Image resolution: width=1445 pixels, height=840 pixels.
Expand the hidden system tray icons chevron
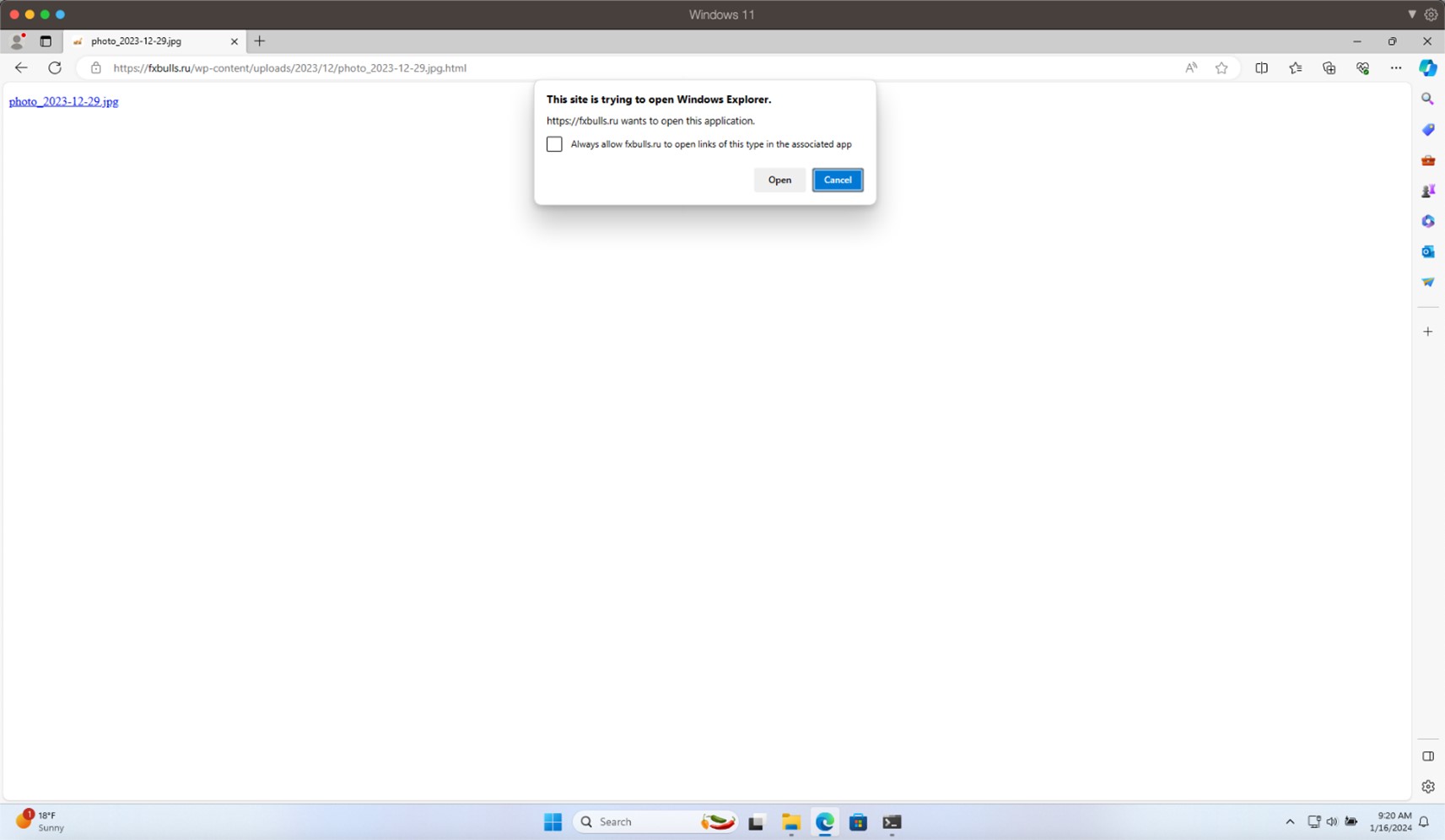tap(1289, 821)
